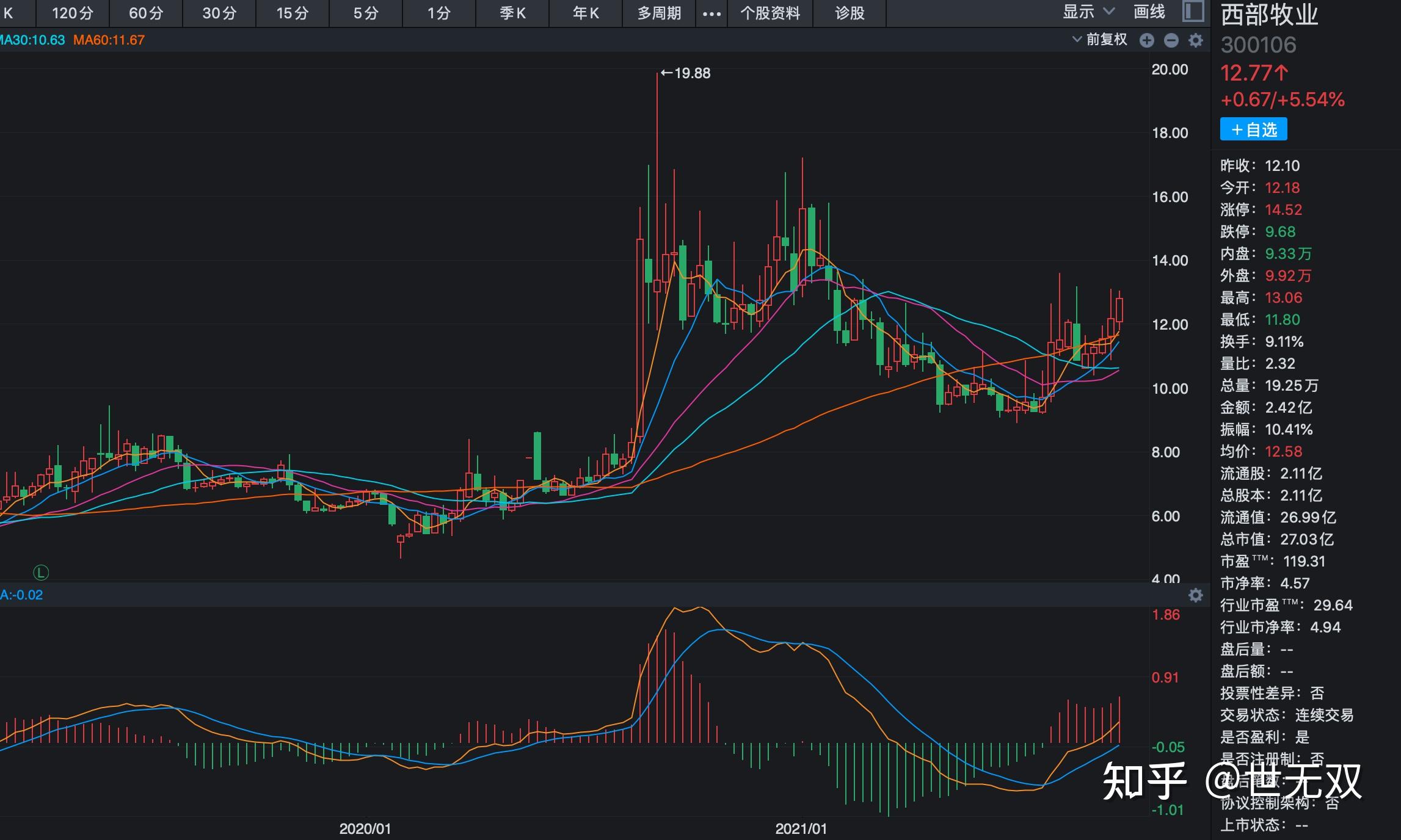
Task: Open the 前复权 adjustment dropdown
Action: click(1099, 40)
